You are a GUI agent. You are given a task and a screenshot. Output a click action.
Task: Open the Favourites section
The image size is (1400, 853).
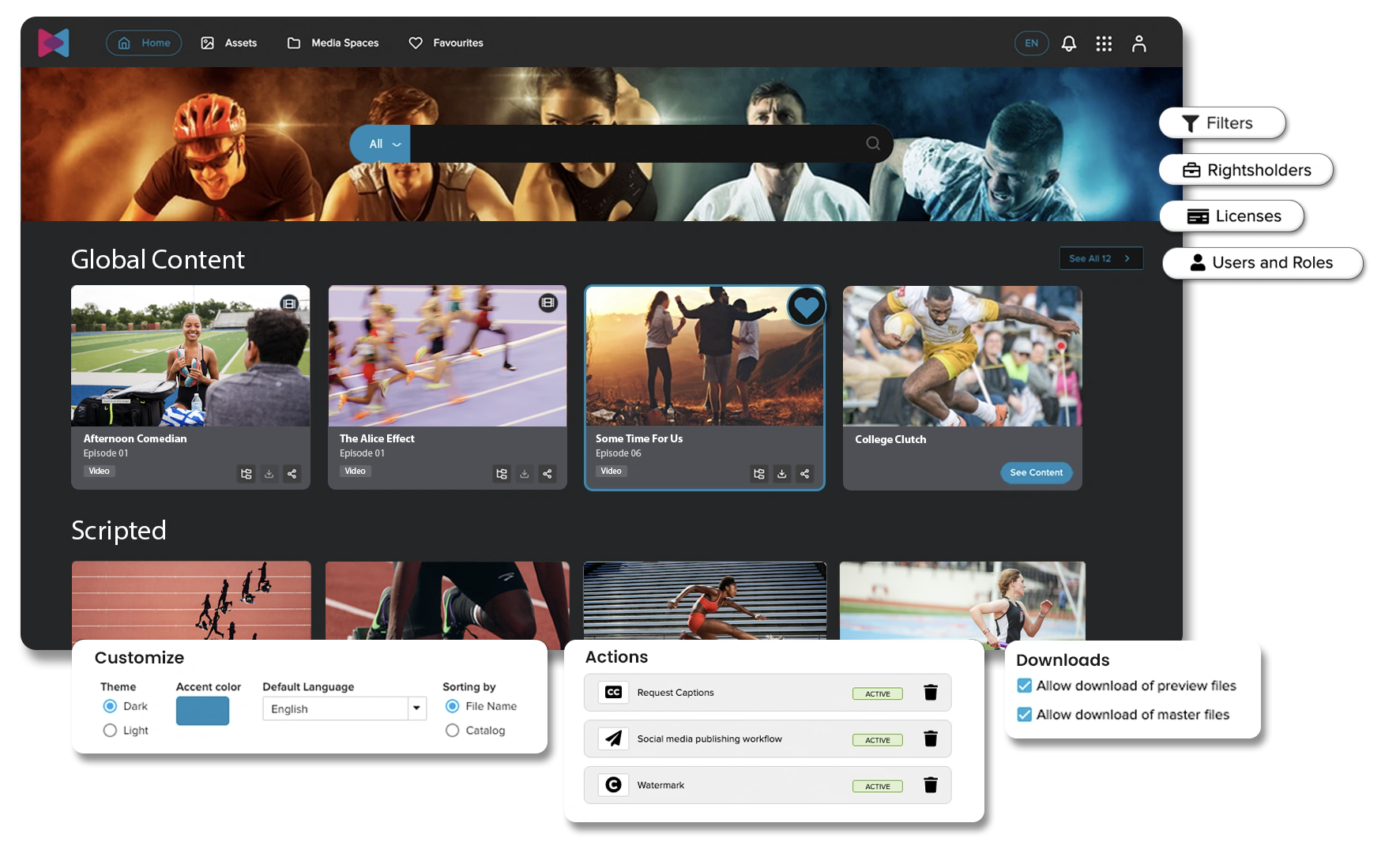point(446,43)
